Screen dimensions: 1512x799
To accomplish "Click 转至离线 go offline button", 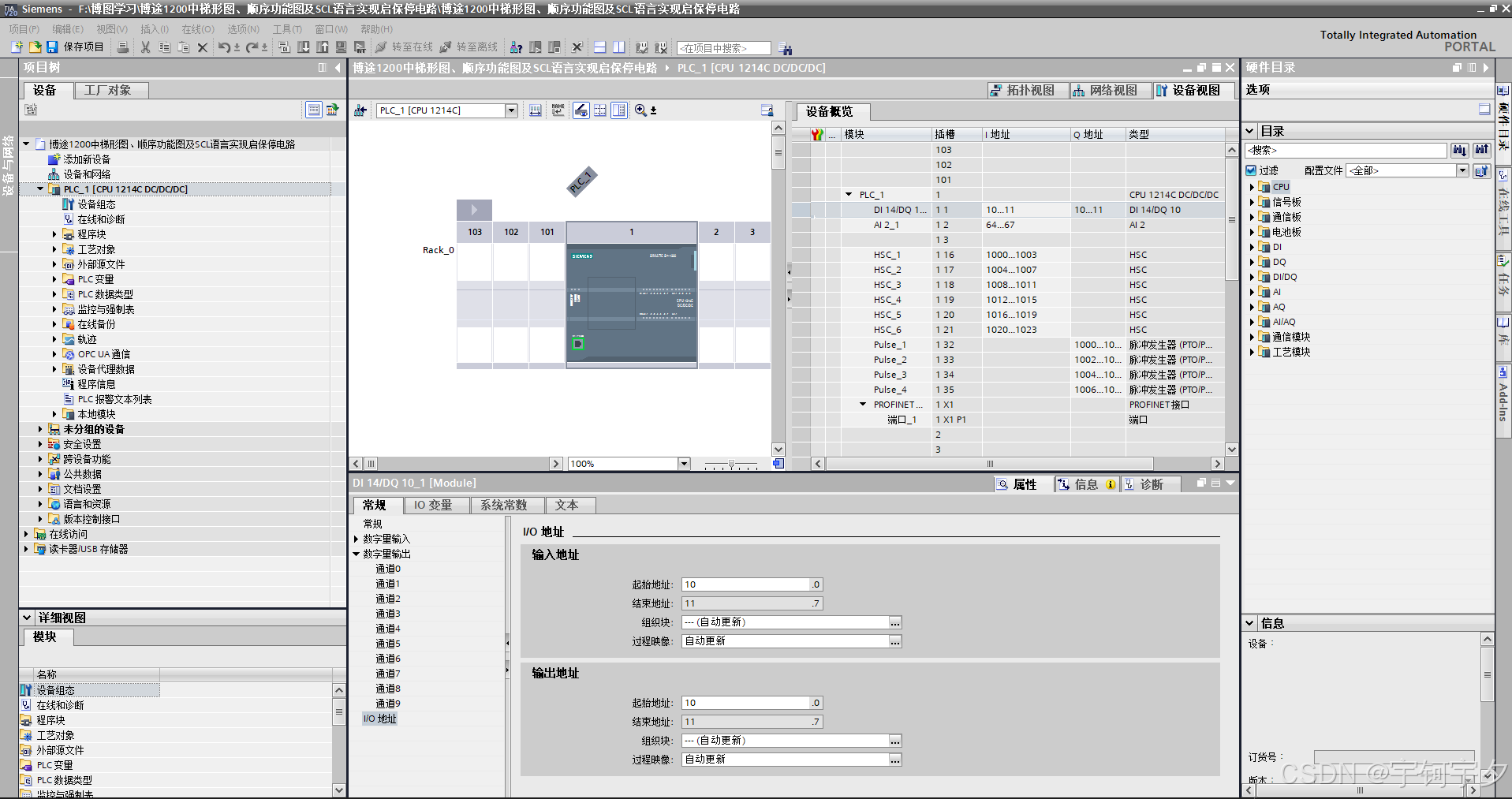I will pos(469,47).
